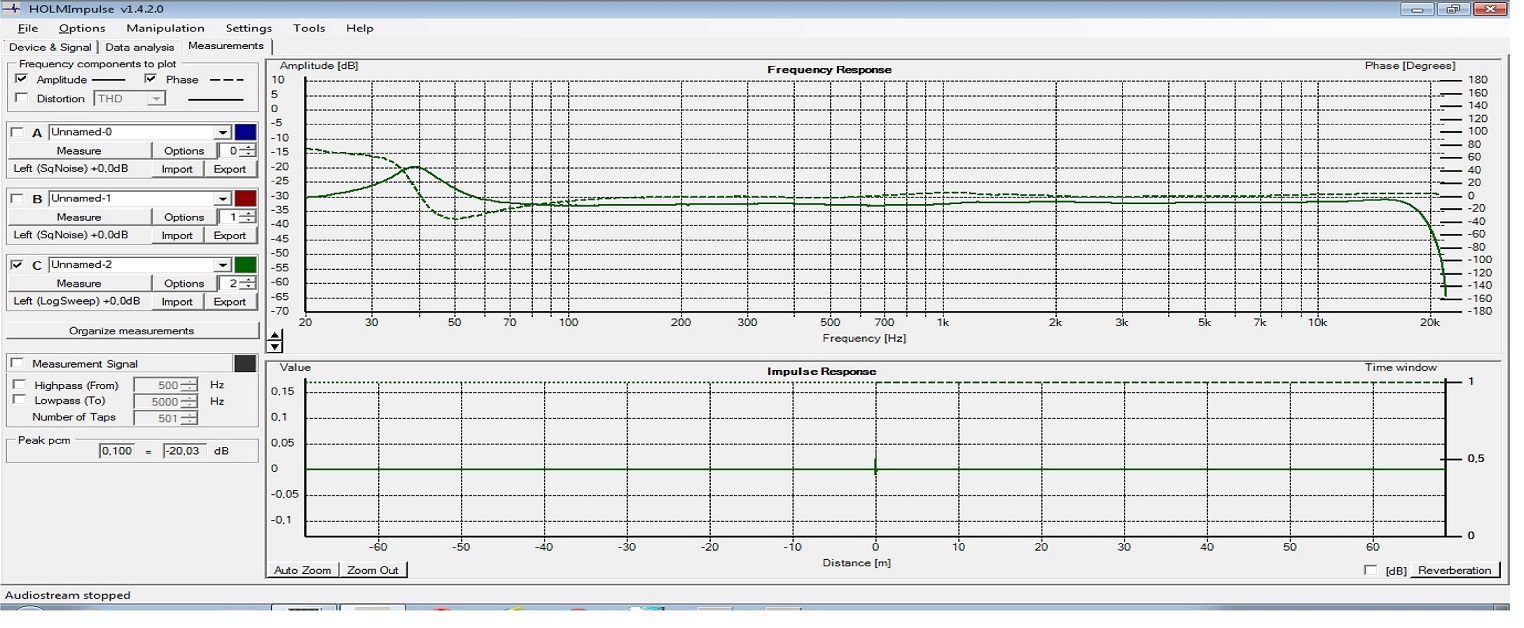Open the Help menu
Screen dimensions: 1524x628
(359, 28)
